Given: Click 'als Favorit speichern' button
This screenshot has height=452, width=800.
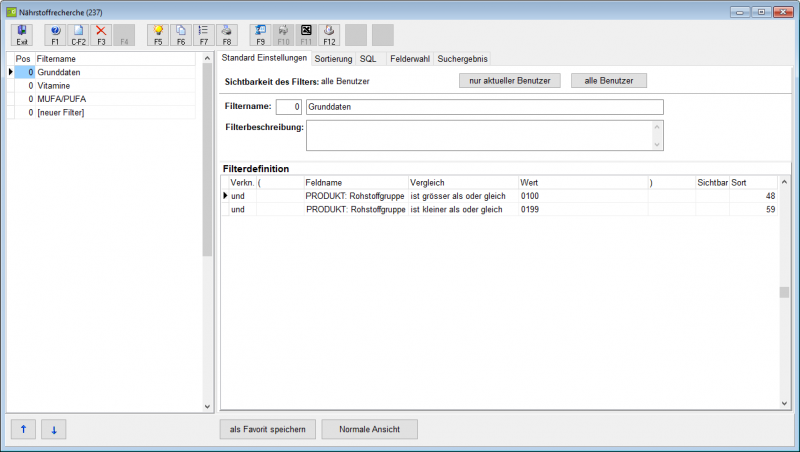Looking at the screenshot, I should (x=268, y=429).
